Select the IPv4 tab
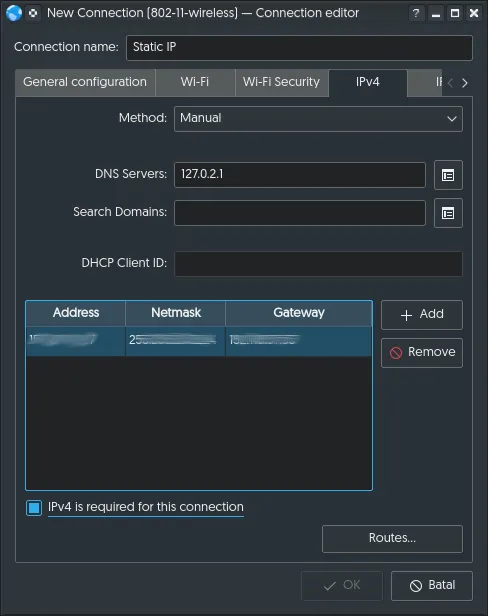Image resolution: width=488 pixels, height=616 pixels. (368, 82)
